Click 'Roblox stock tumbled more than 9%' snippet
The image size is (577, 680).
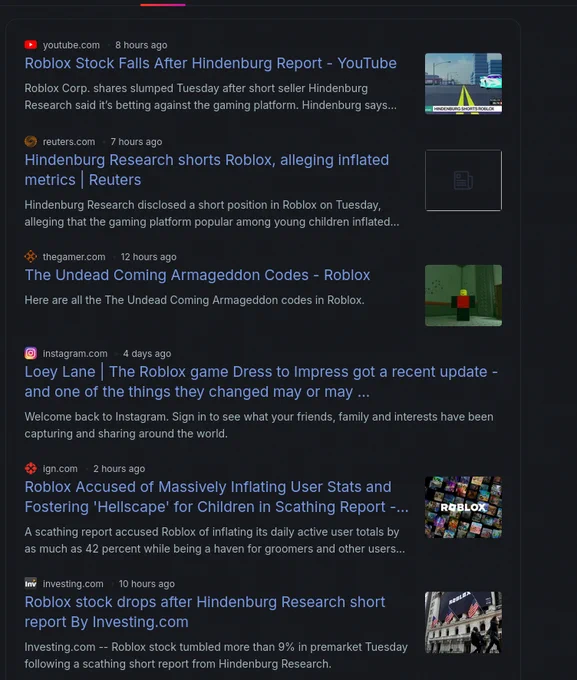(x=216, y=655)
